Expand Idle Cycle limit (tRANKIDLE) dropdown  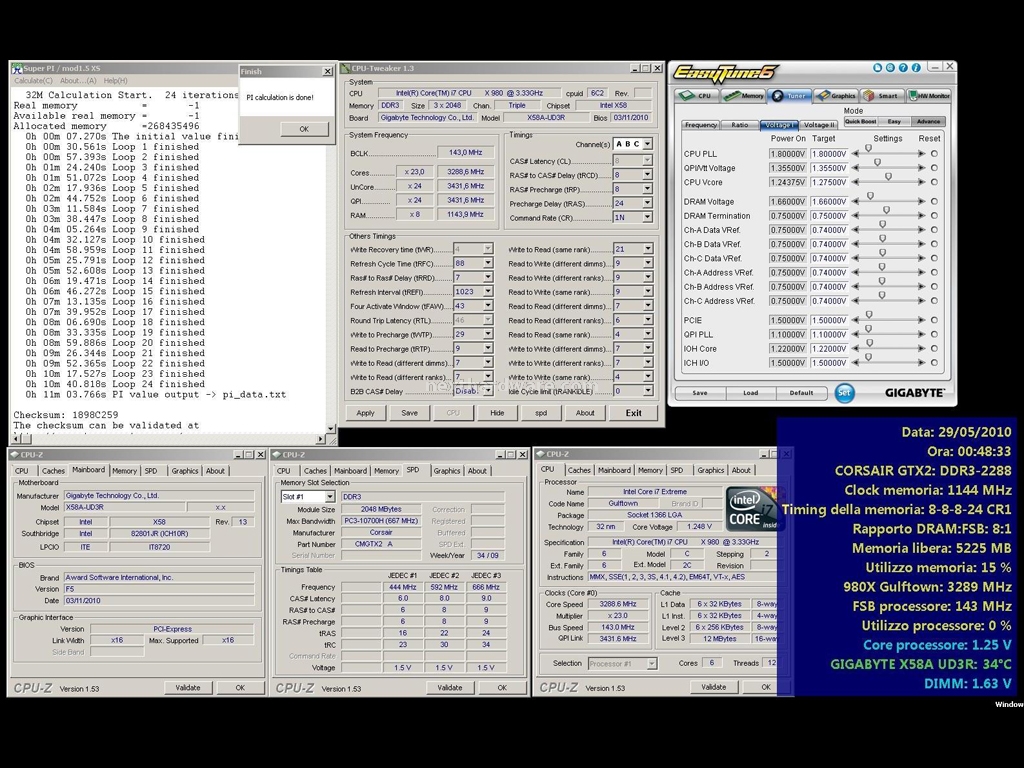point(647,391)
